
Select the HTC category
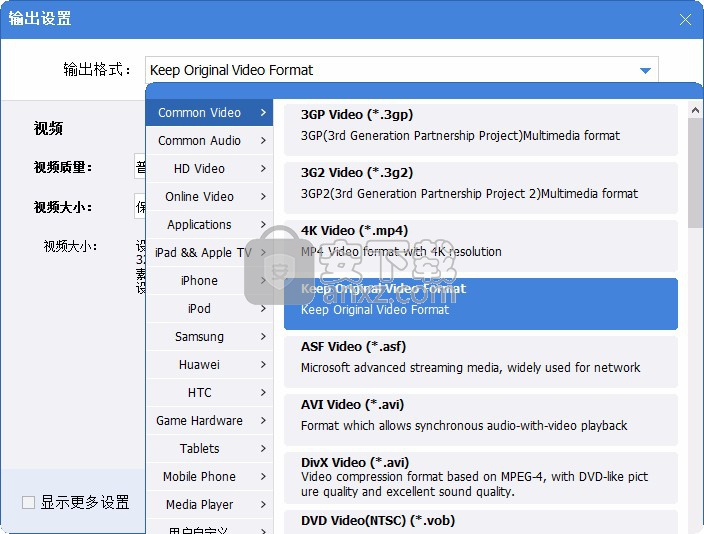pyautogui.click(x=209, y=393)
